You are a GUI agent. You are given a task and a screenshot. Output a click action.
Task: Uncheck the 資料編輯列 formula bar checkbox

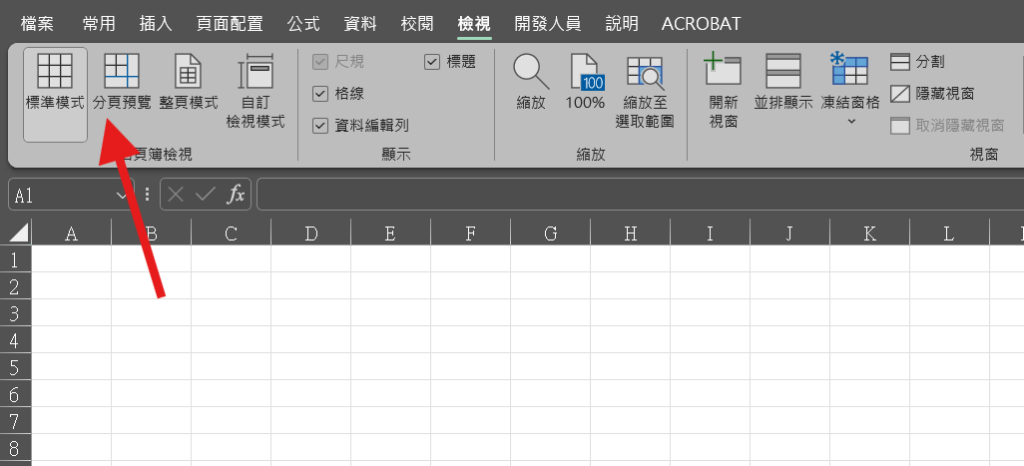pyautogui.click(x=321, y=125)
